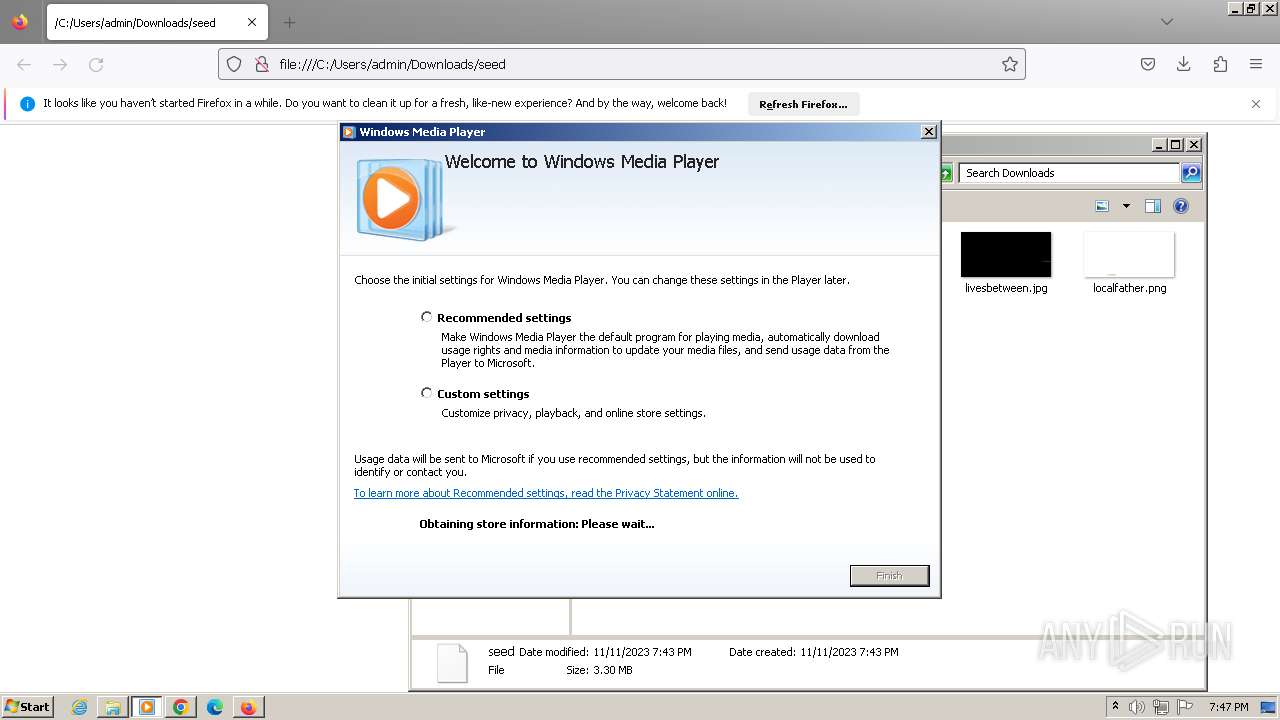
Task: Click the Date modified value in details pane
Action: (x=642, y=652)
